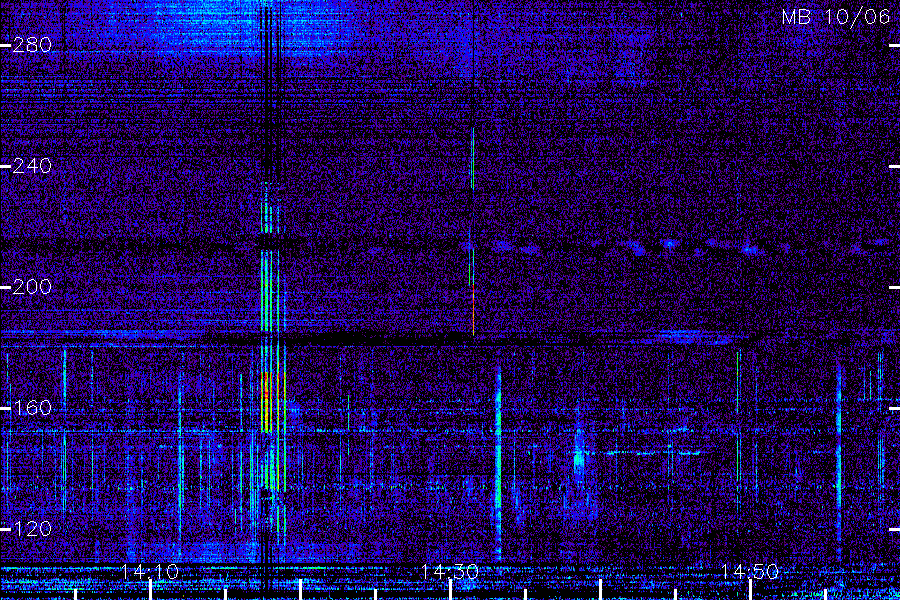Click the 240 frequency axis label

32,166
